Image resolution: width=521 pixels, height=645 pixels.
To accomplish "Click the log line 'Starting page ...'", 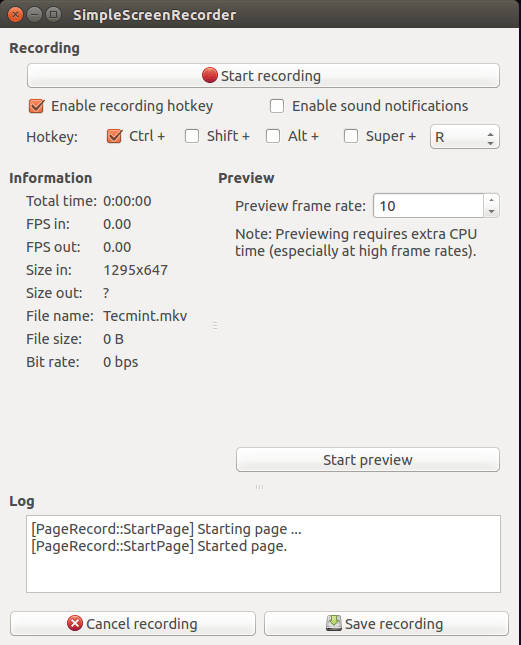I will [166, 529].
